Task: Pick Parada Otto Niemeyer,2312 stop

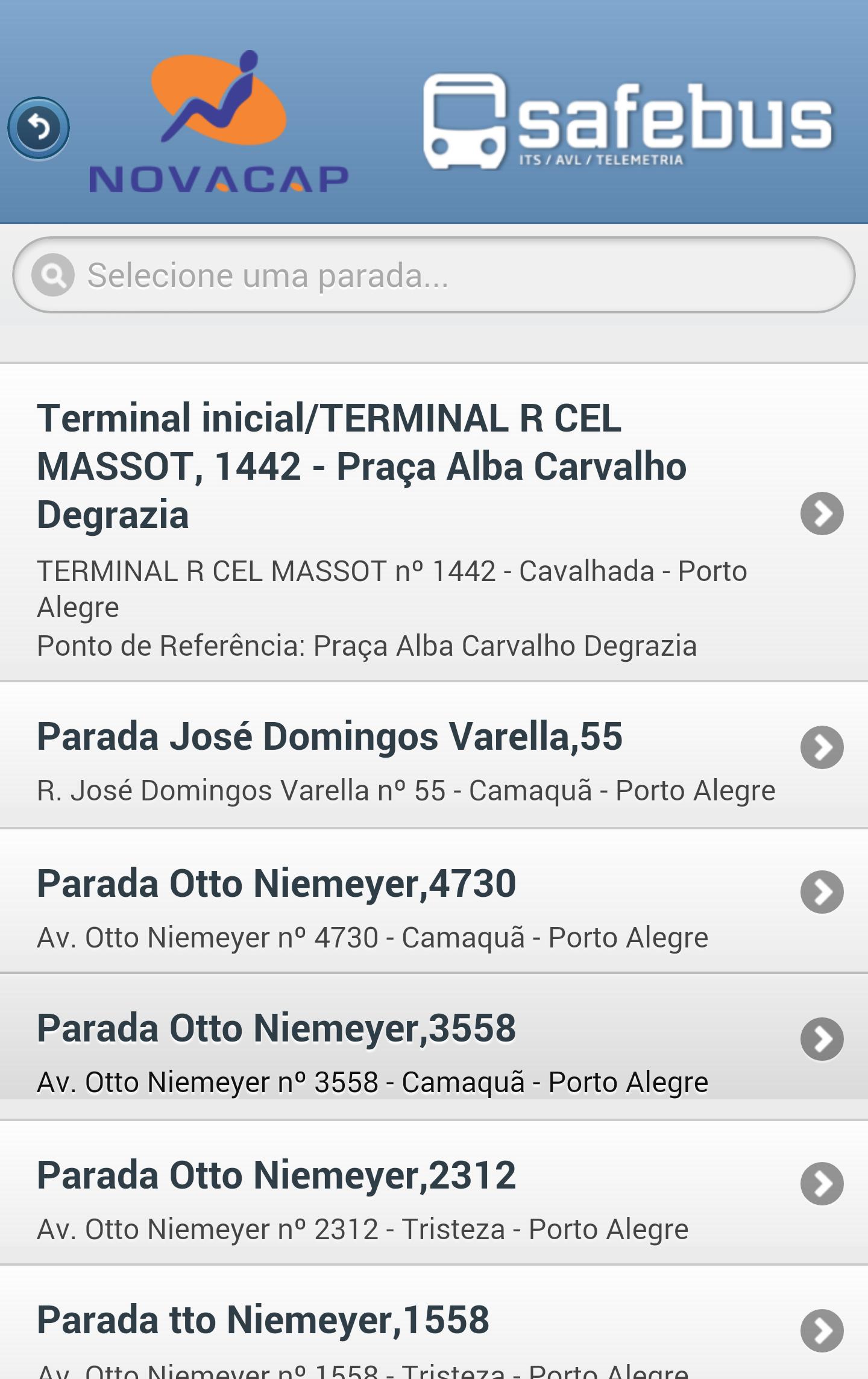Action: 276,1175
